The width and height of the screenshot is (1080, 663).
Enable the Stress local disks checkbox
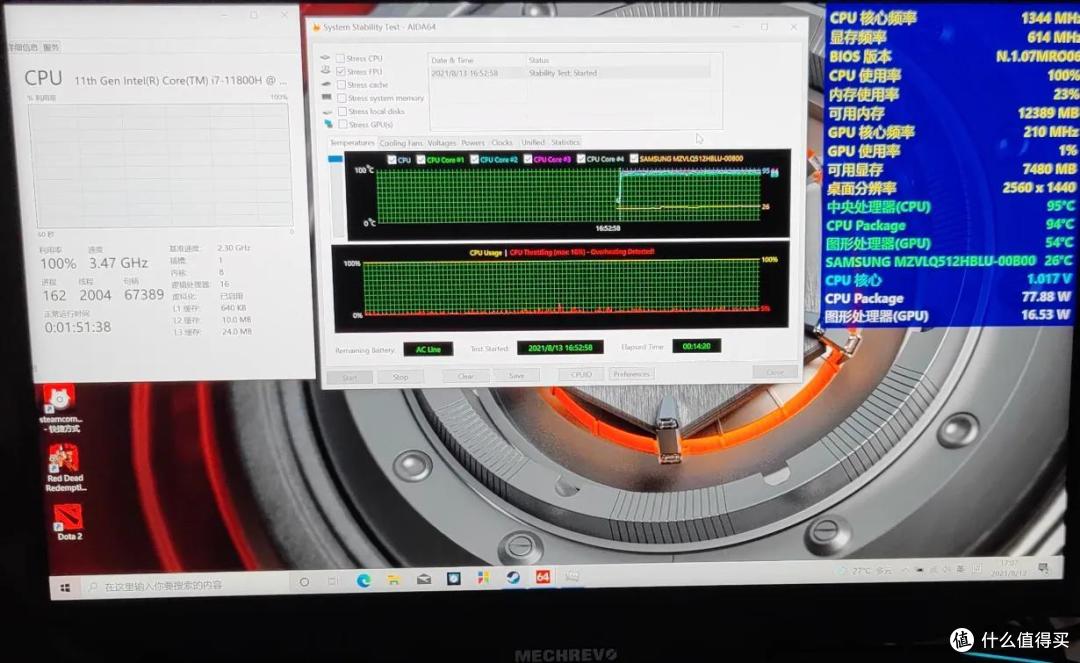point(342,112)
